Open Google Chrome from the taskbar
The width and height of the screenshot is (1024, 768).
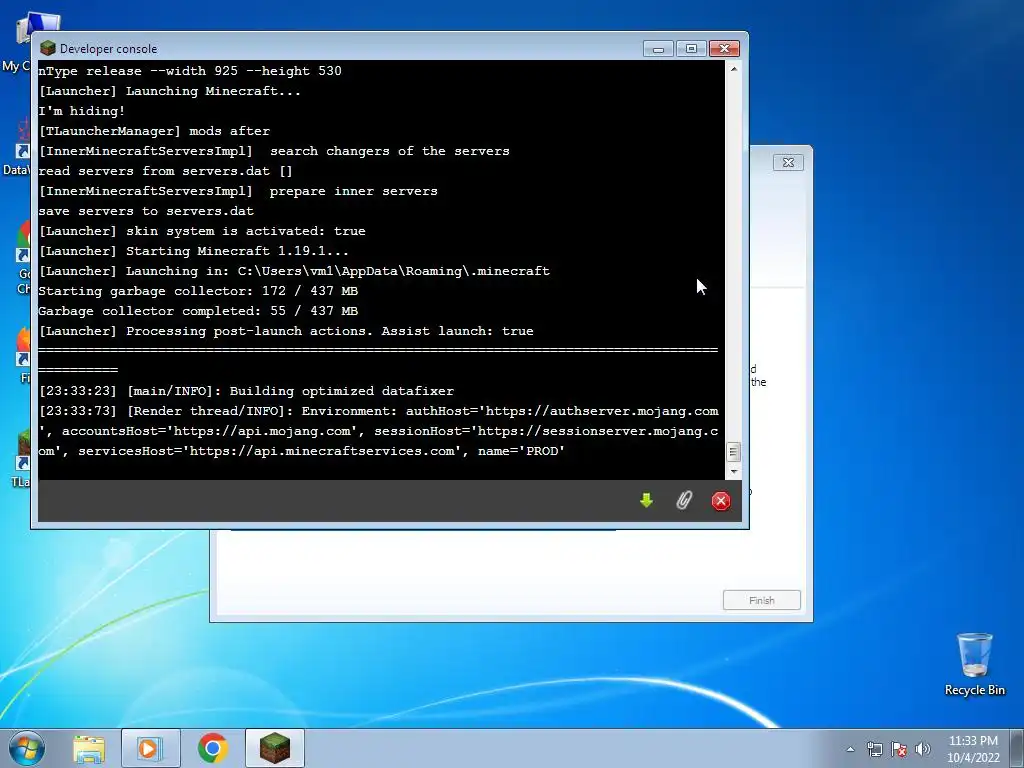tap(213, 748)
